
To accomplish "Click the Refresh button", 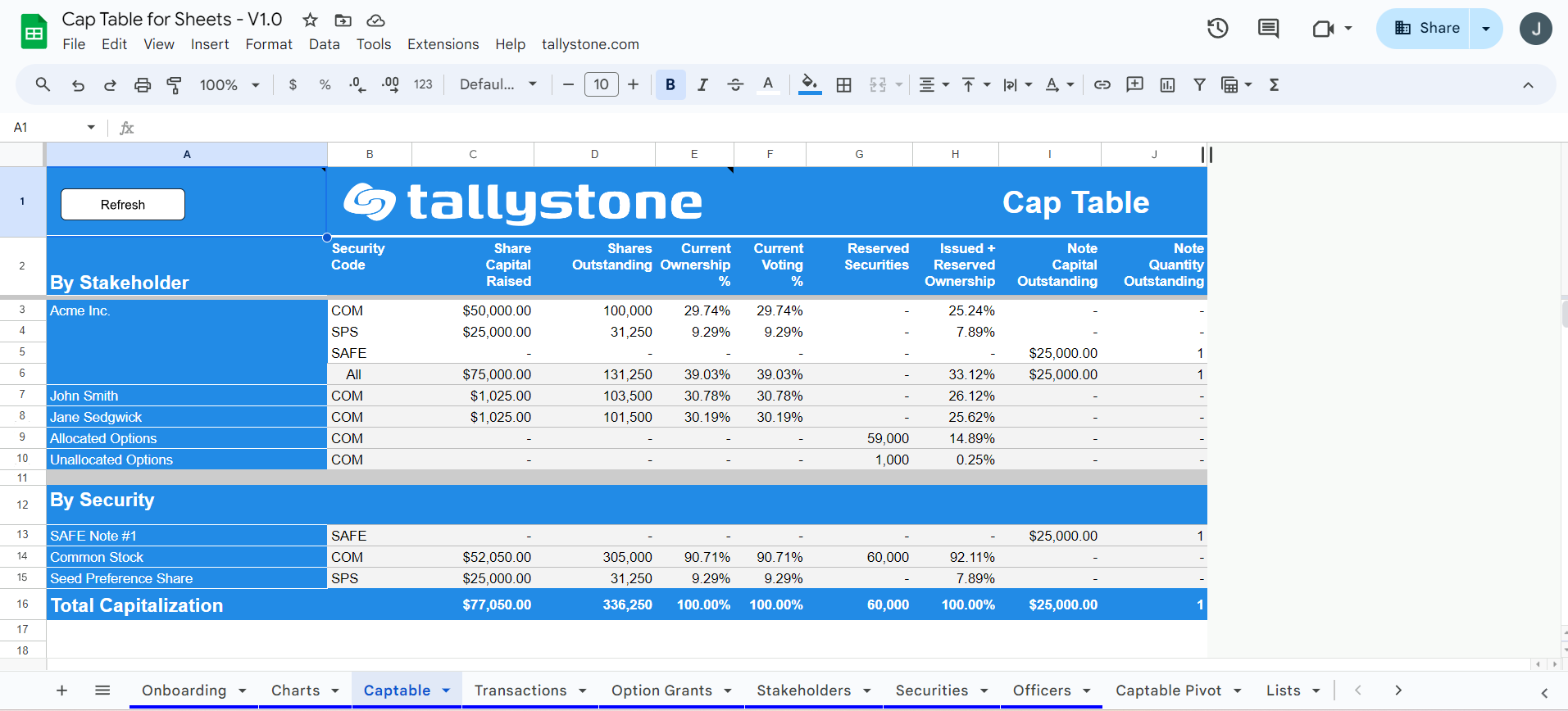I will (x=123, y=205).
